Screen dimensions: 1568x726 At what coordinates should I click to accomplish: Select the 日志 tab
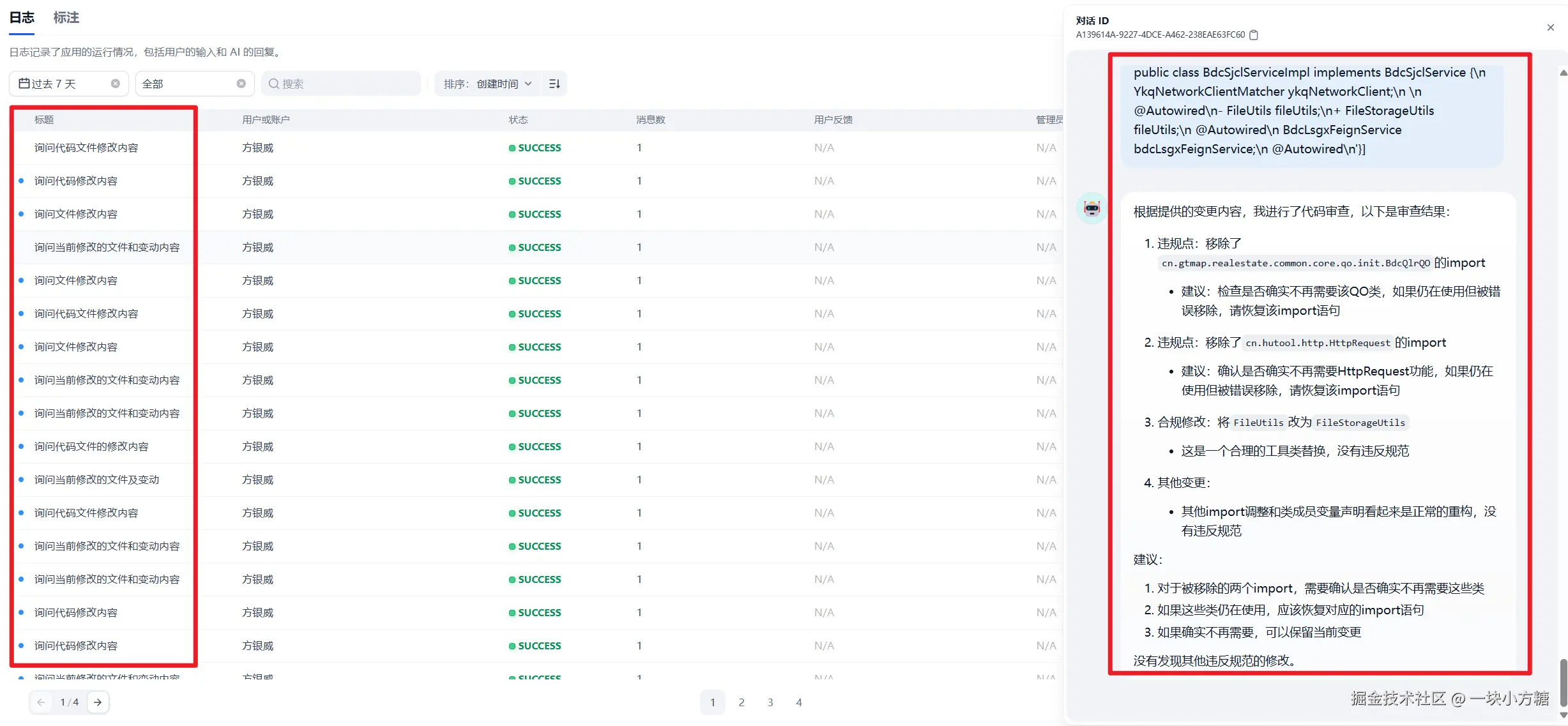click(22, 18)
